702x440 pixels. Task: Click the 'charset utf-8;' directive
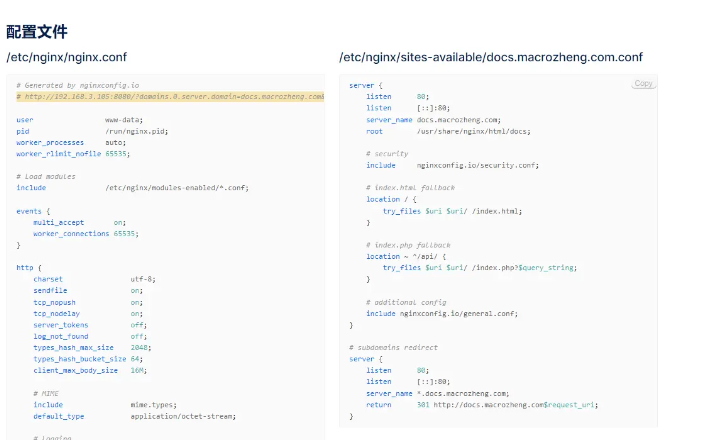click(x=94, y=279)
